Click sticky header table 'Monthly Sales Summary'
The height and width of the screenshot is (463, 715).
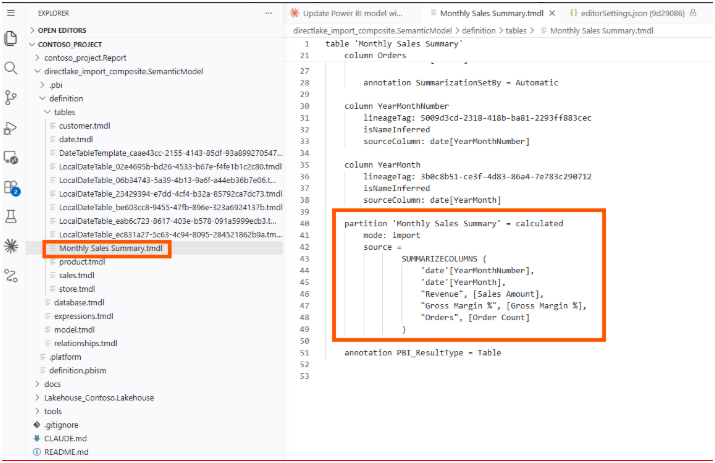(x=394, y=44)
